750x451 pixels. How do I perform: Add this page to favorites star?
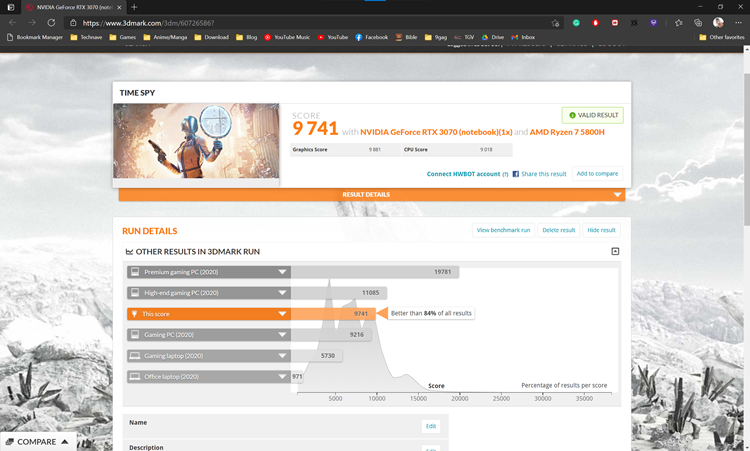pyautogui.click(x=555, y=23)
